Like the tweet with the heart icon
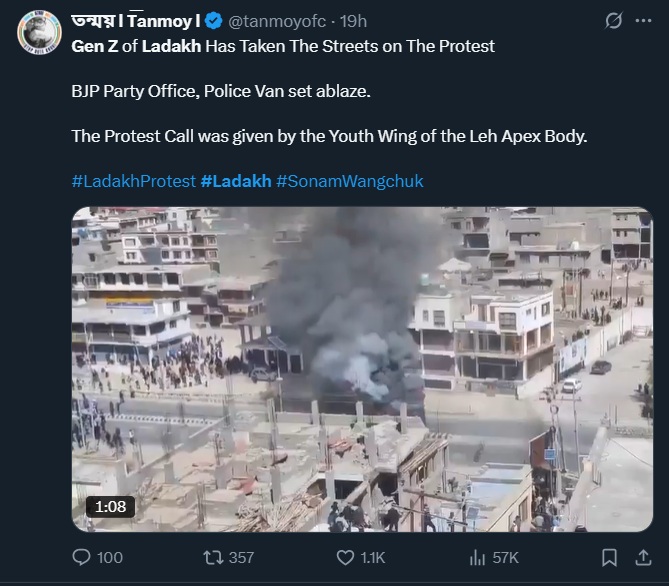The height and width of the screenshot is (586, 669). (x=346, y=558)
